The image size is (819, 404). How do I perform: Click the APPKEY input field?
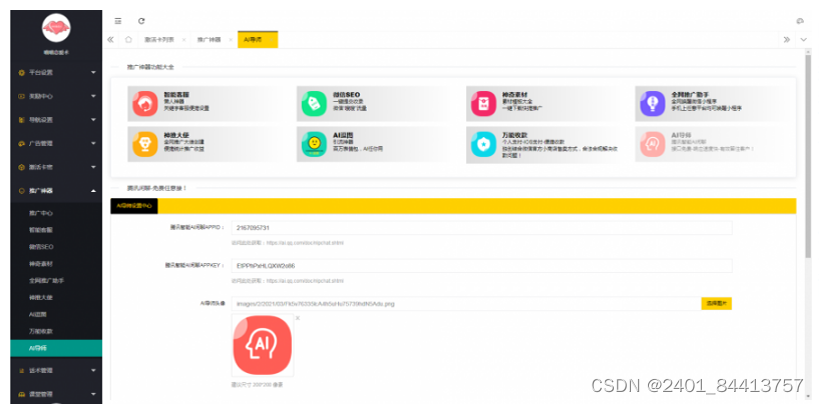click(x=482, y=266)
